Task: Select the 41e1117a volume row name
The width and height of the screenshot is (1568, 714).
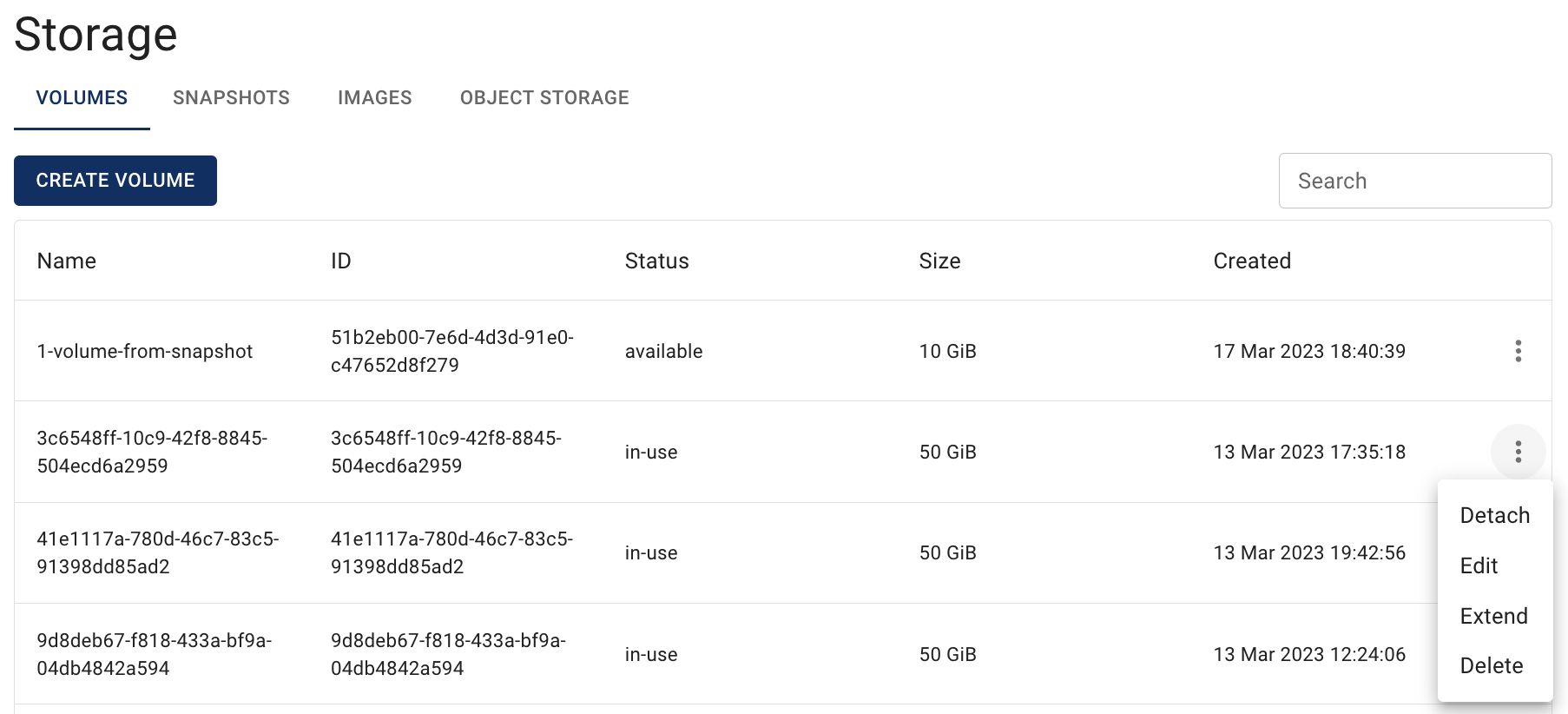Action: pos(158,552)
